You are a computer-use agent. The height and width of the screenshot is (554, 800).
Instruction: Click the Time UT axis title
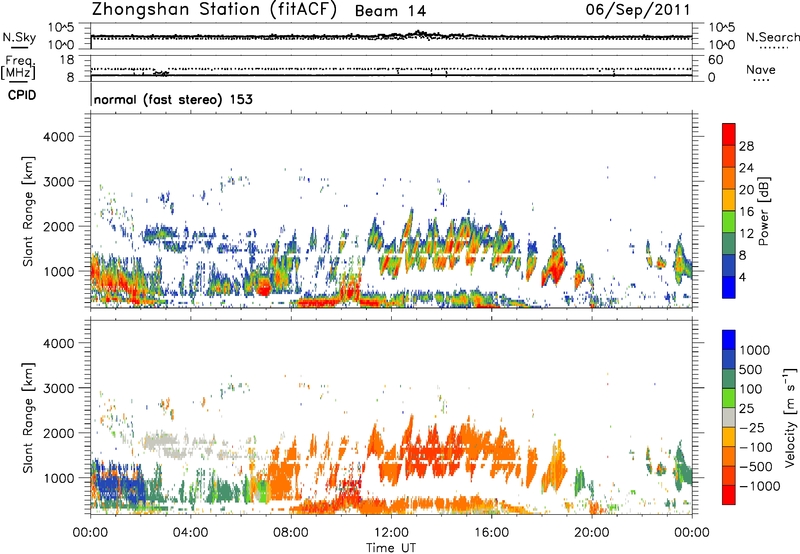391,548
